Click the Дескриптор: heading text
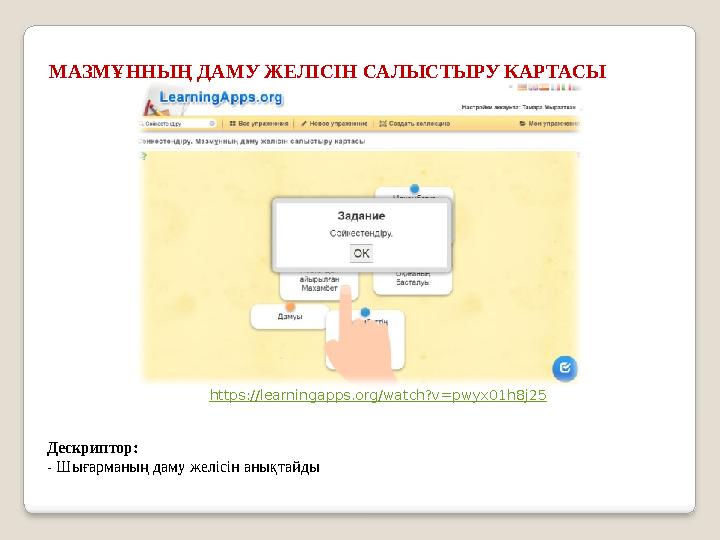The height and width of the screenshot is (540, 720). [x=92, y=448]
